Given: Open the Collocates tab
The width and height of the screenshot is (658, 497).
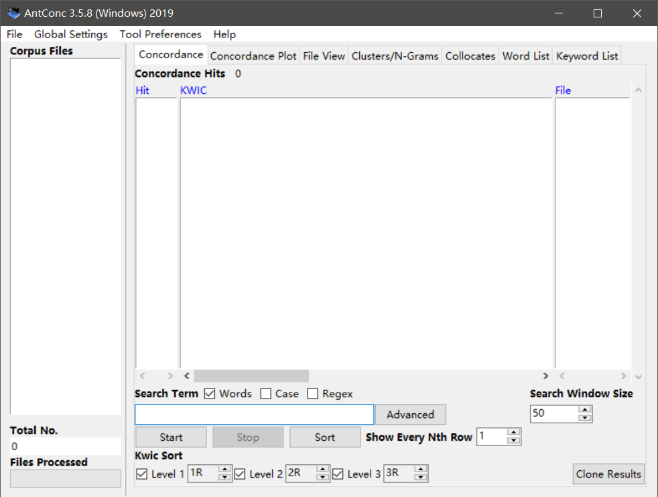Looking at the screenshot, I should tap(470, 56).
